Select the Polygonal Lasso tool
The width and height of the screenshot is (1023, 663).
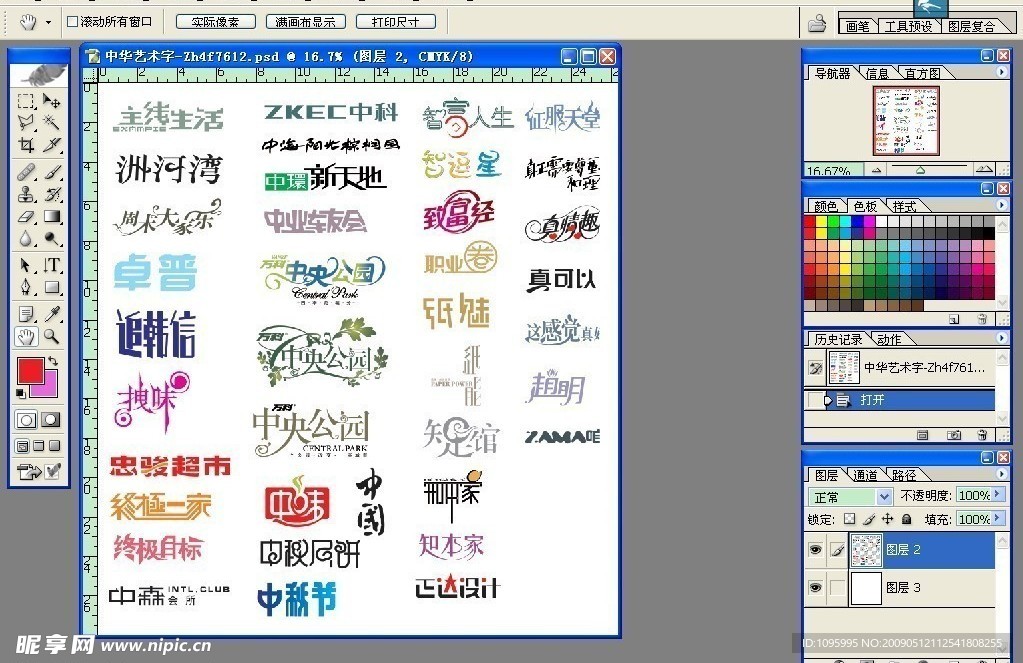[26, 122]
